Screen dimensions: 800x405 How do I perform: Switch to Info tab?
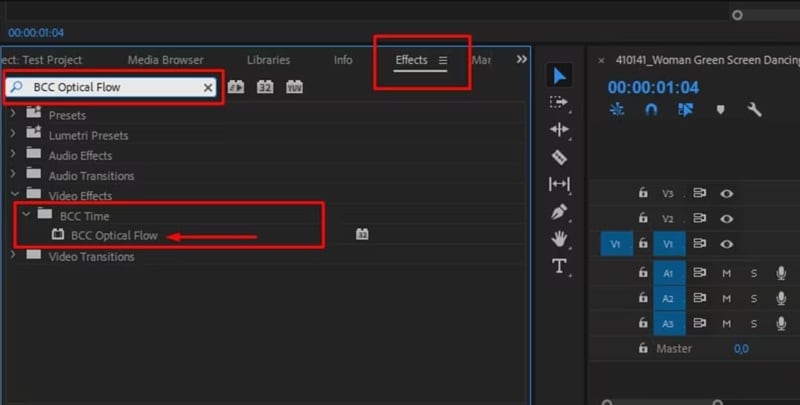tap(343, 60)
